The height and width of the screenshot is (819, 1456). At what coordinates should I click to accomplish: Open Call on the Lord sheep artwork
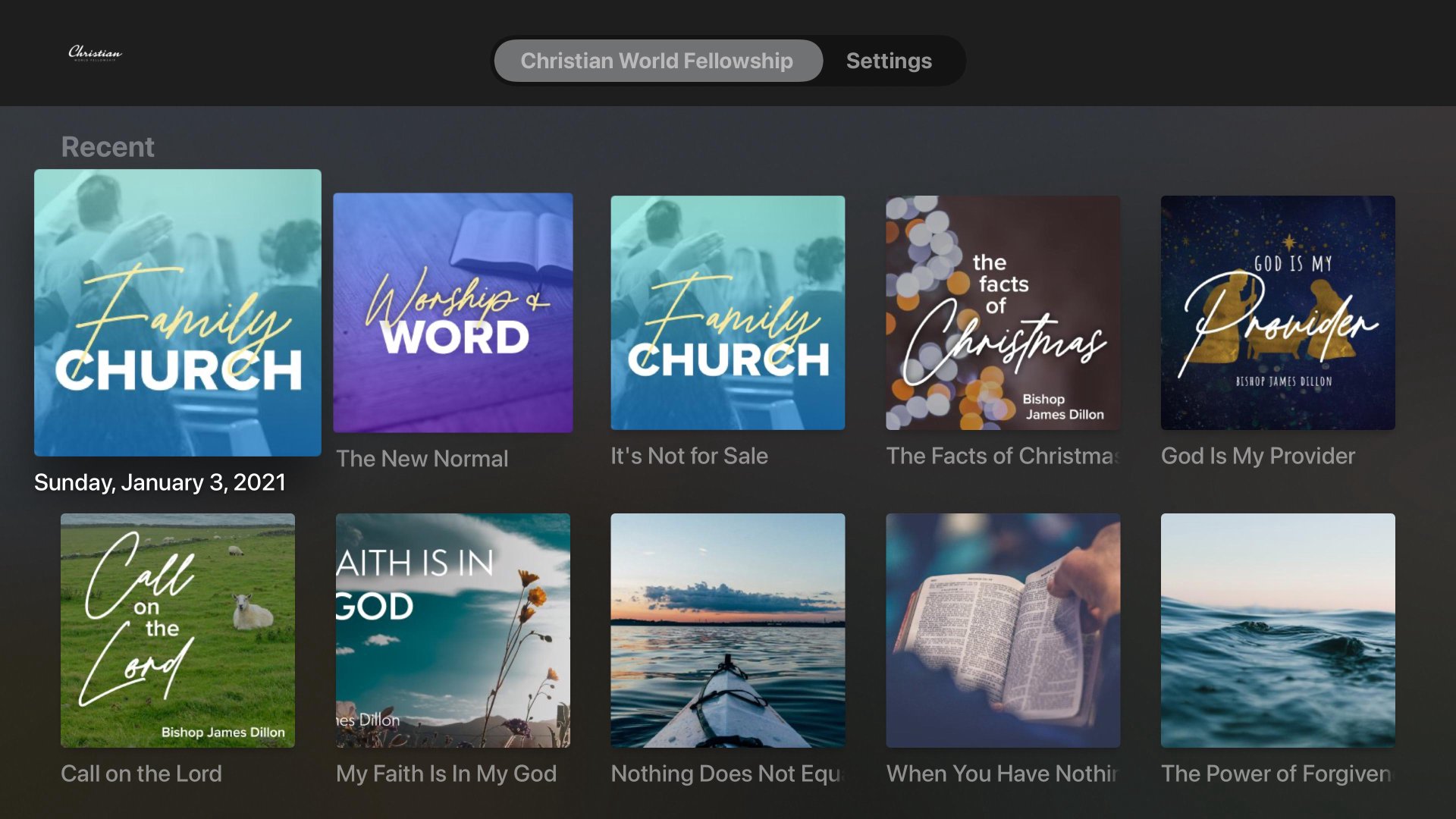[177, 630]
